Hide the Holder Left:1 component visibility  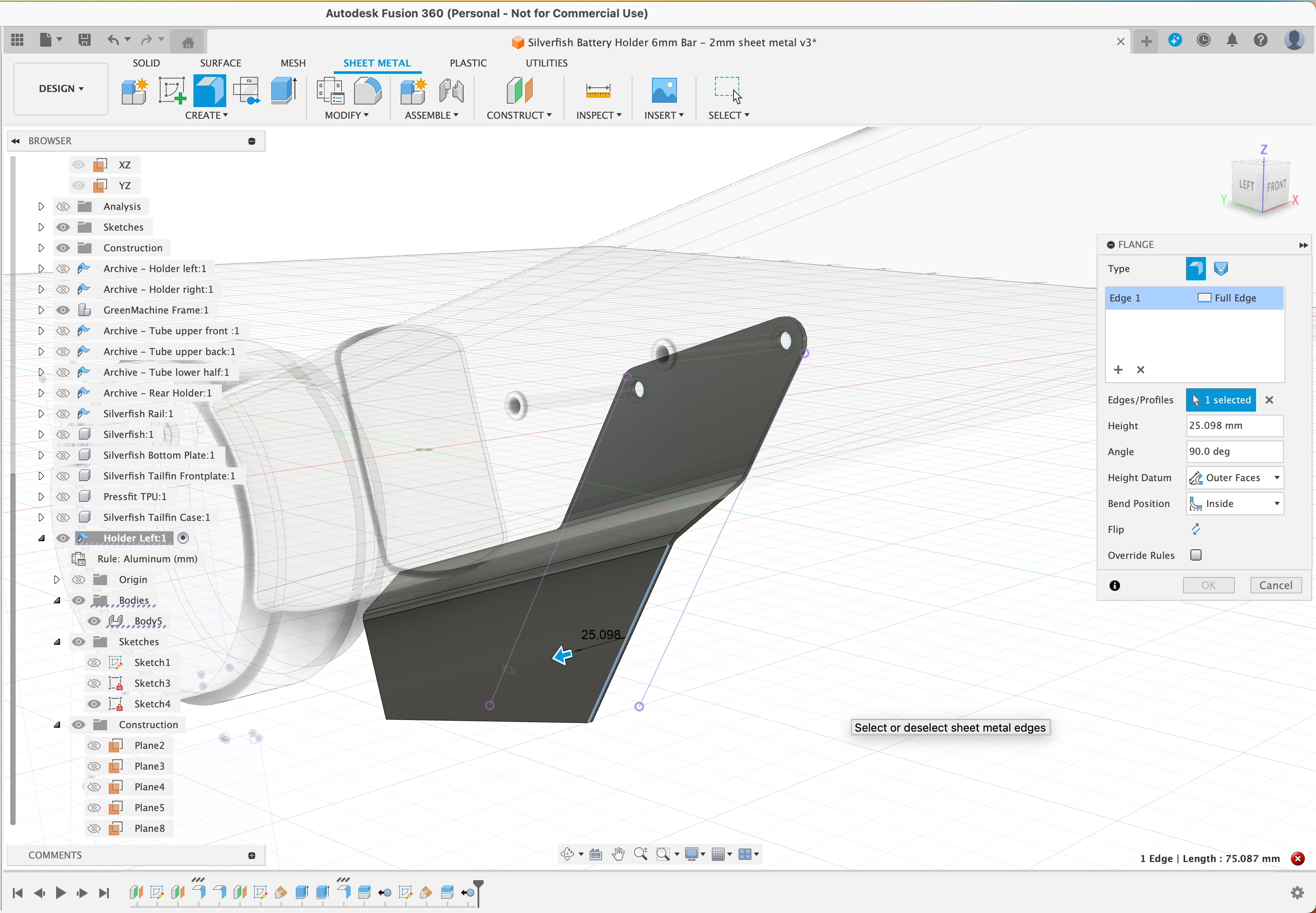[x=62, y=538]
